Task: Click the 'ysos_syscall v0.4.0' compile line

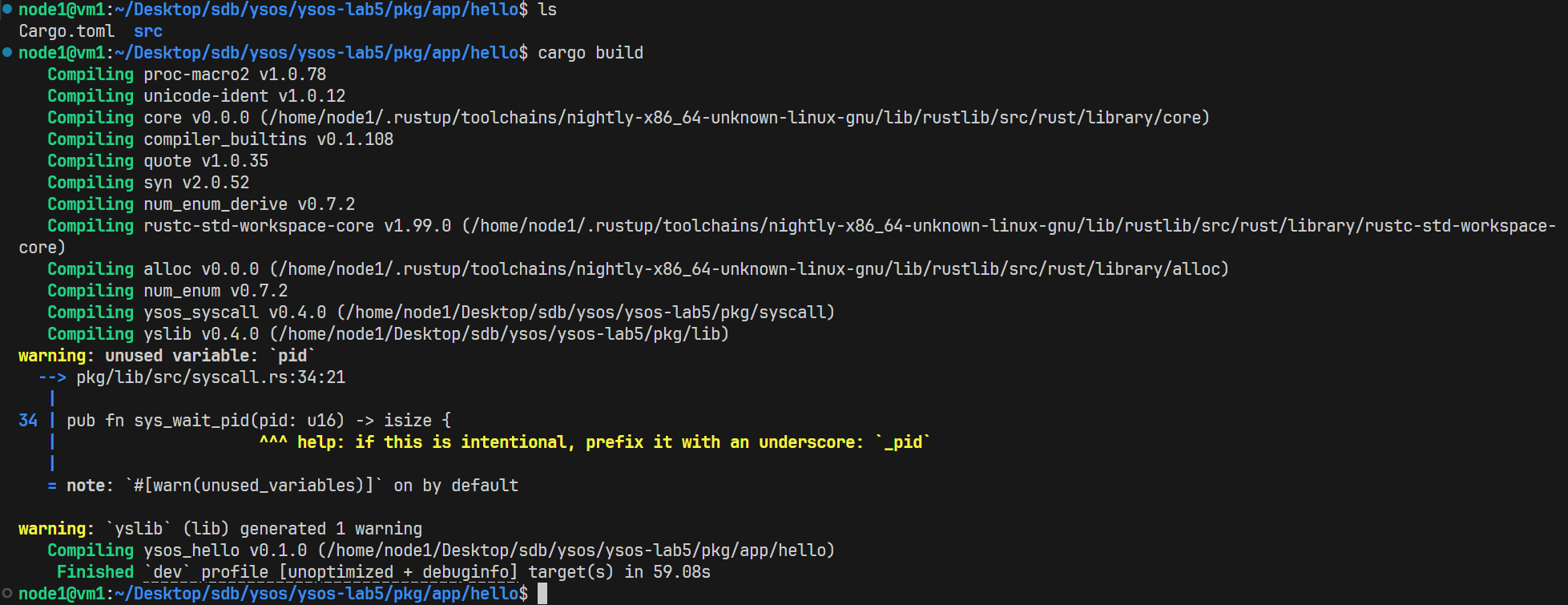Action: 441,313
